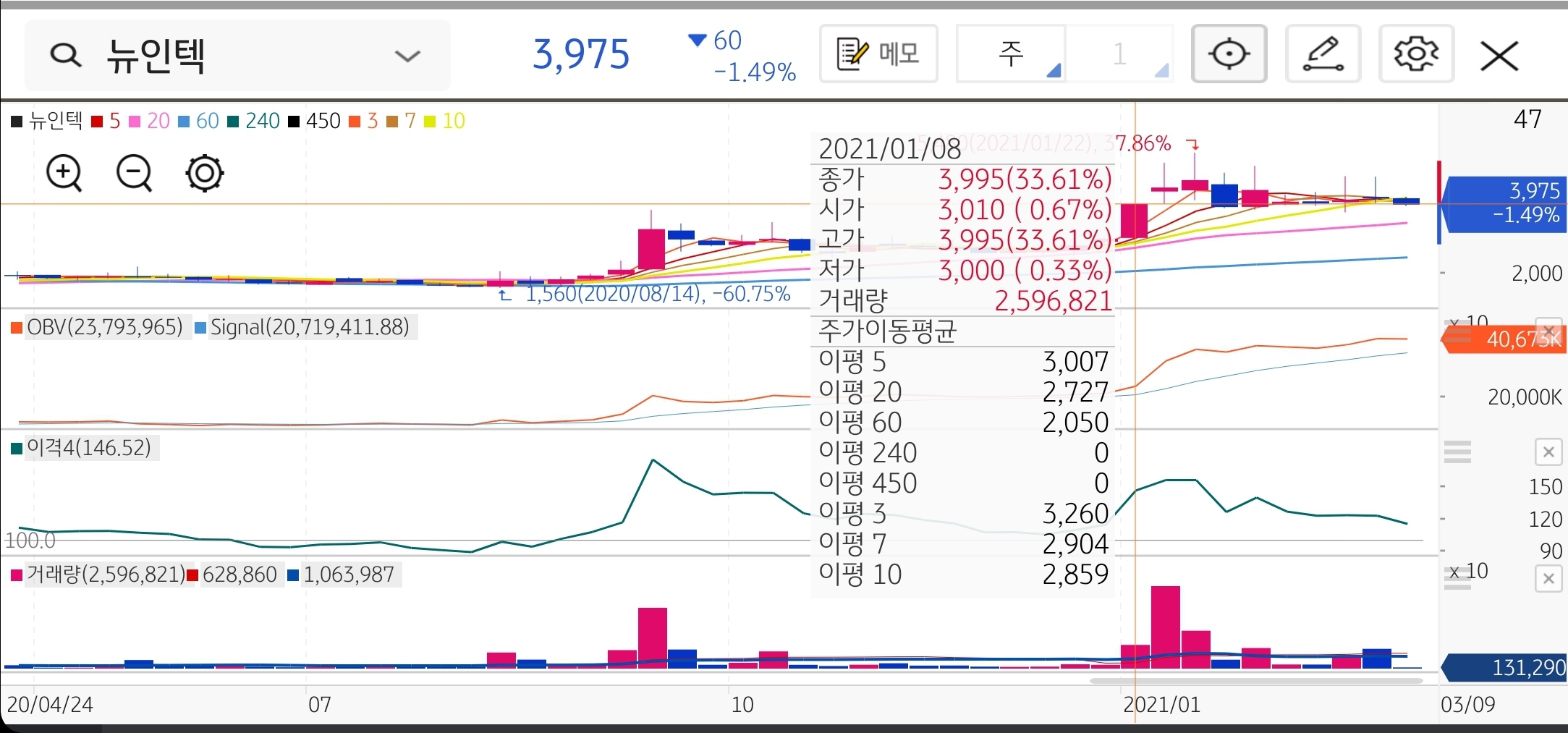Image resolution: width=1568 pixels, height=733 pixels.
Task: Click the blue 60-day moving average swatch
Action: point(184,122)
